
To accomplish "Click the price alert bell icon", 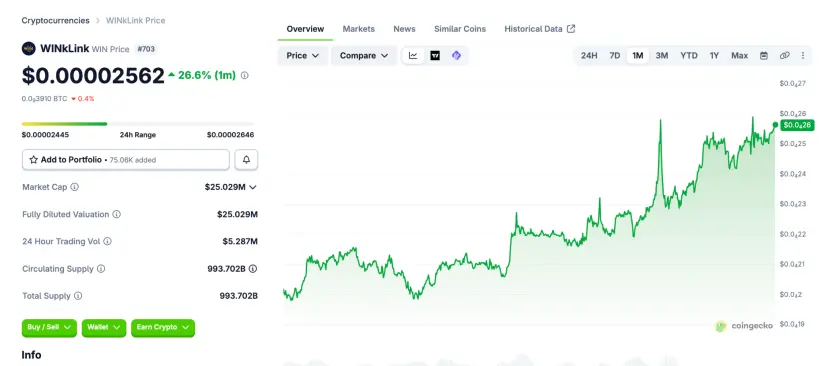I will tap(246, 159).
